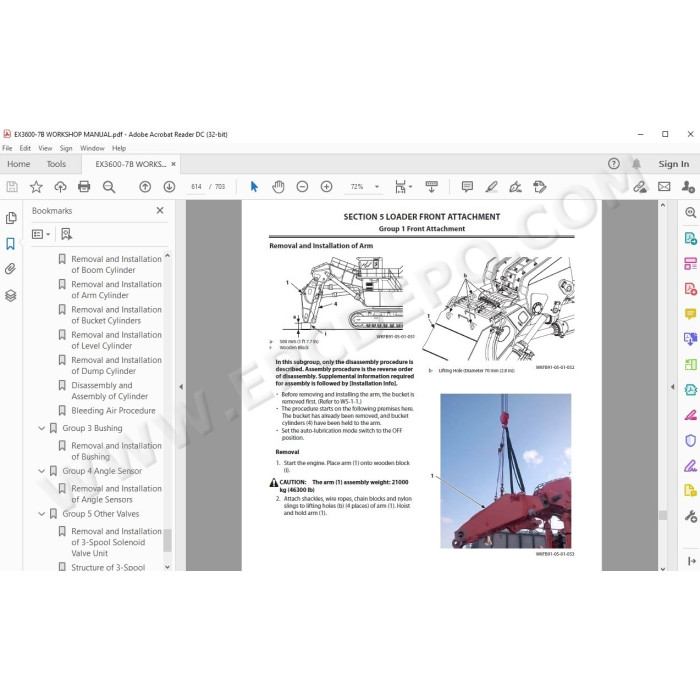700x700 pixels.
Task: Go to previous page arrow
Action: click(145, 187)
